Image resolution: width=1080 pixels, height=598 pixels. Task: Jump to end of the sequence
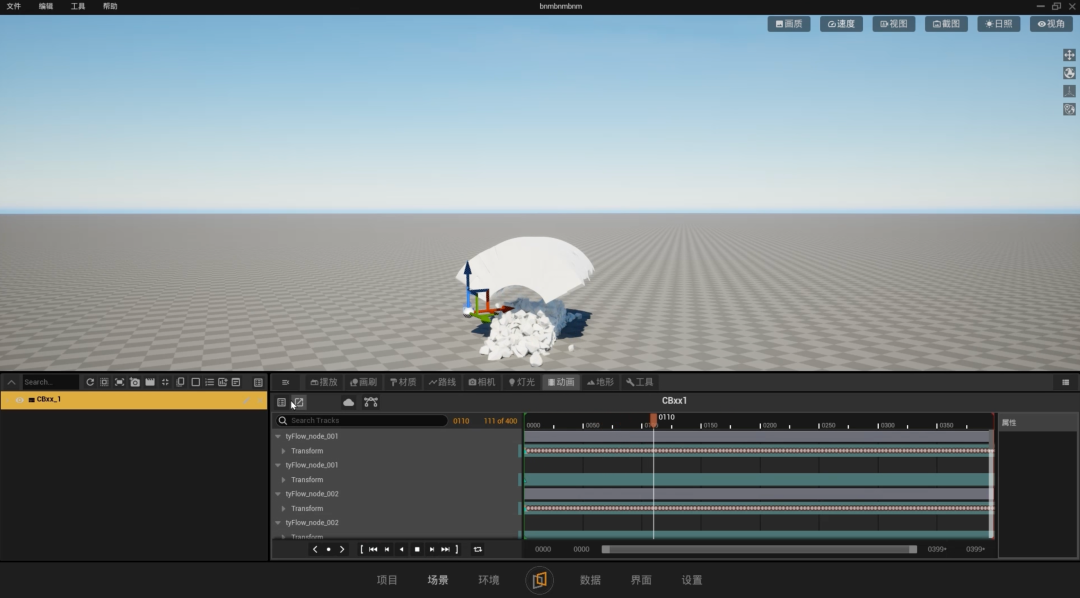click(446, 549)
